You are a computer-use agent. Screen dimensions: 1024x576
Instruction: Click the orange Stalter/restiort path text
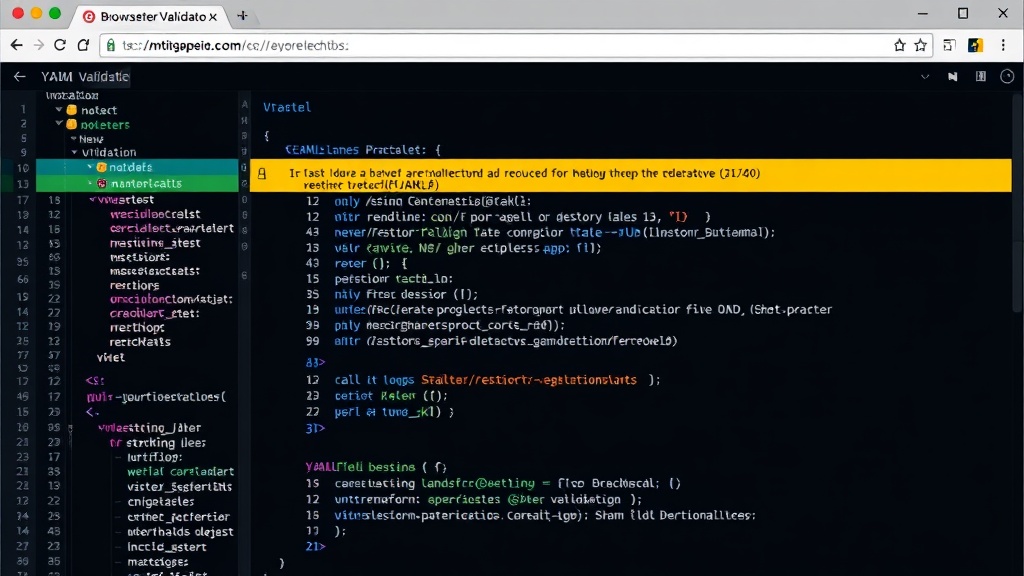pos(528,379)
